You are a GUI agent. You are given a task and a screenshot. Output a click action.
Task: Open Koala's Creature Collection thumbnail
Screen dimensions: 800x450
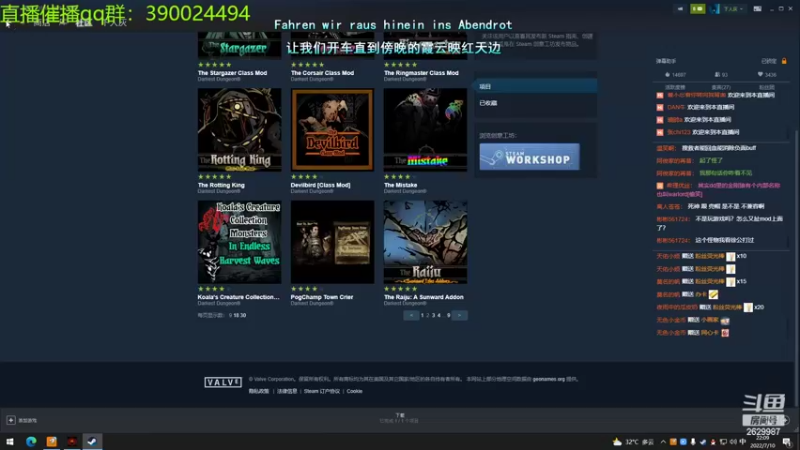point(239,242)
